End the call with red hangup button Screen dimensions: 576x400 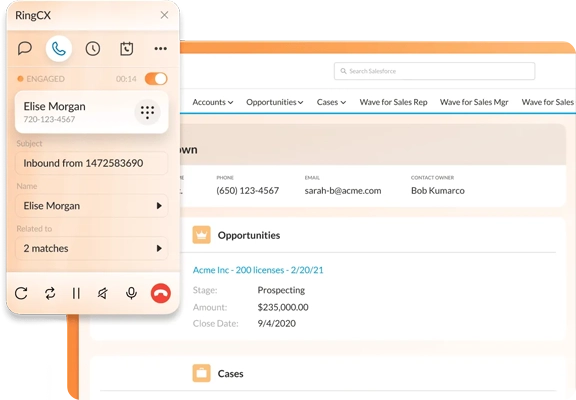161,293
